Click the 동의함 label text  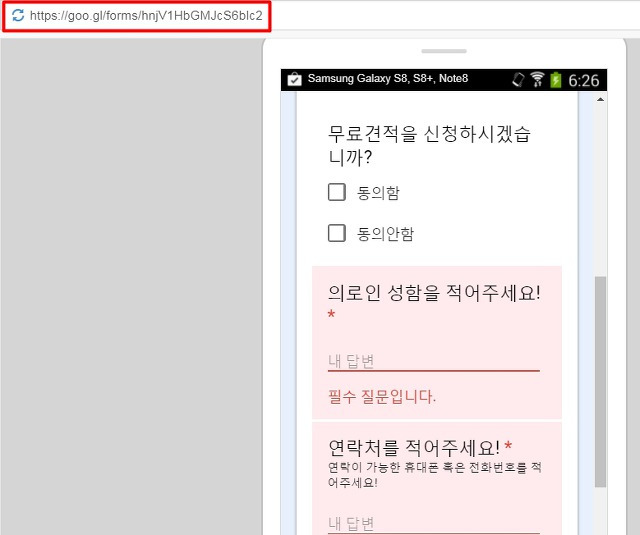378,193
